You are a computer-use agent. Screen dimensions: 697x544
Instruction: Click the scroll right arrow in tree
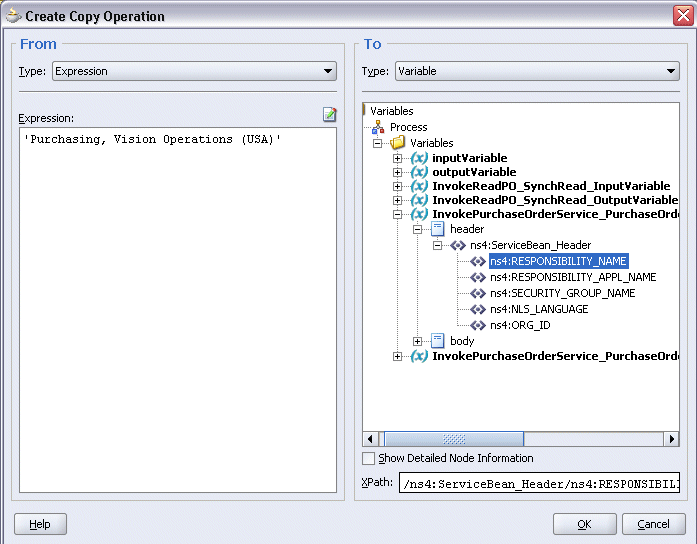click(x=671, y=439)
